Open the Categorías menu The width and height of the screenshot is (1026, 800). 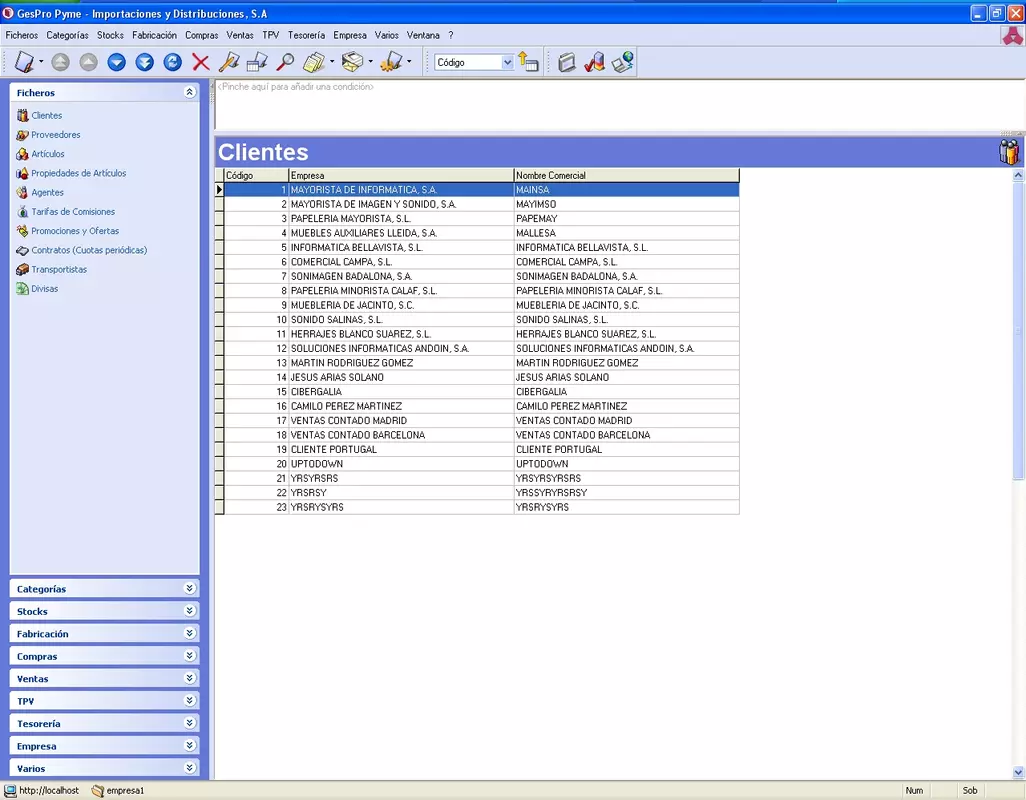(67, 35)
